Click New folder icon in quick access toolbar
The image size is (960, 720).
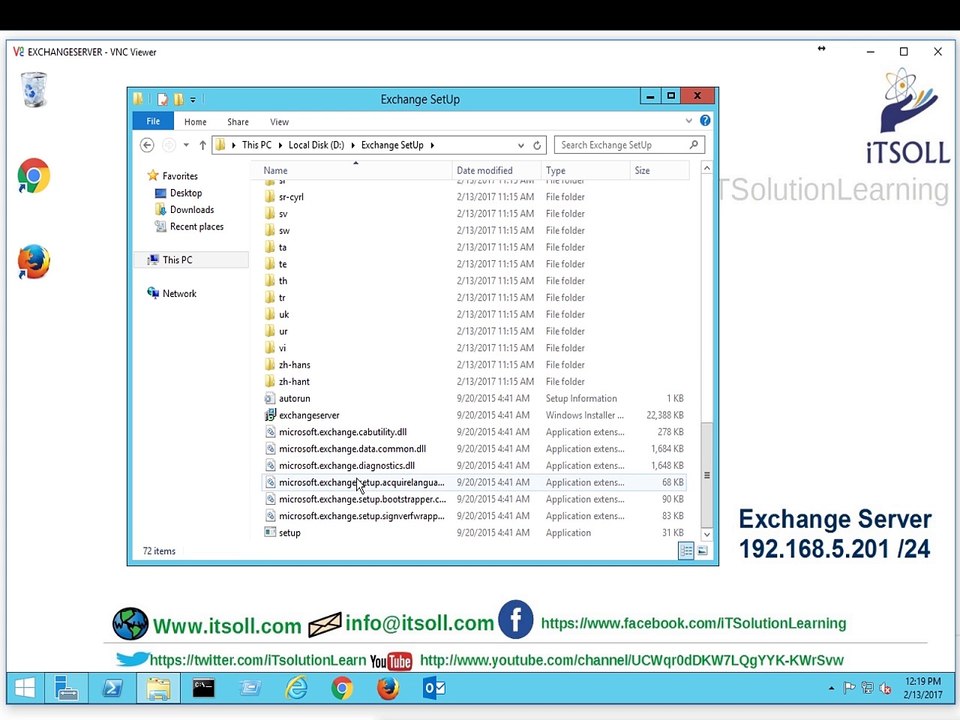pyautogui.click(x=178, y=99)
